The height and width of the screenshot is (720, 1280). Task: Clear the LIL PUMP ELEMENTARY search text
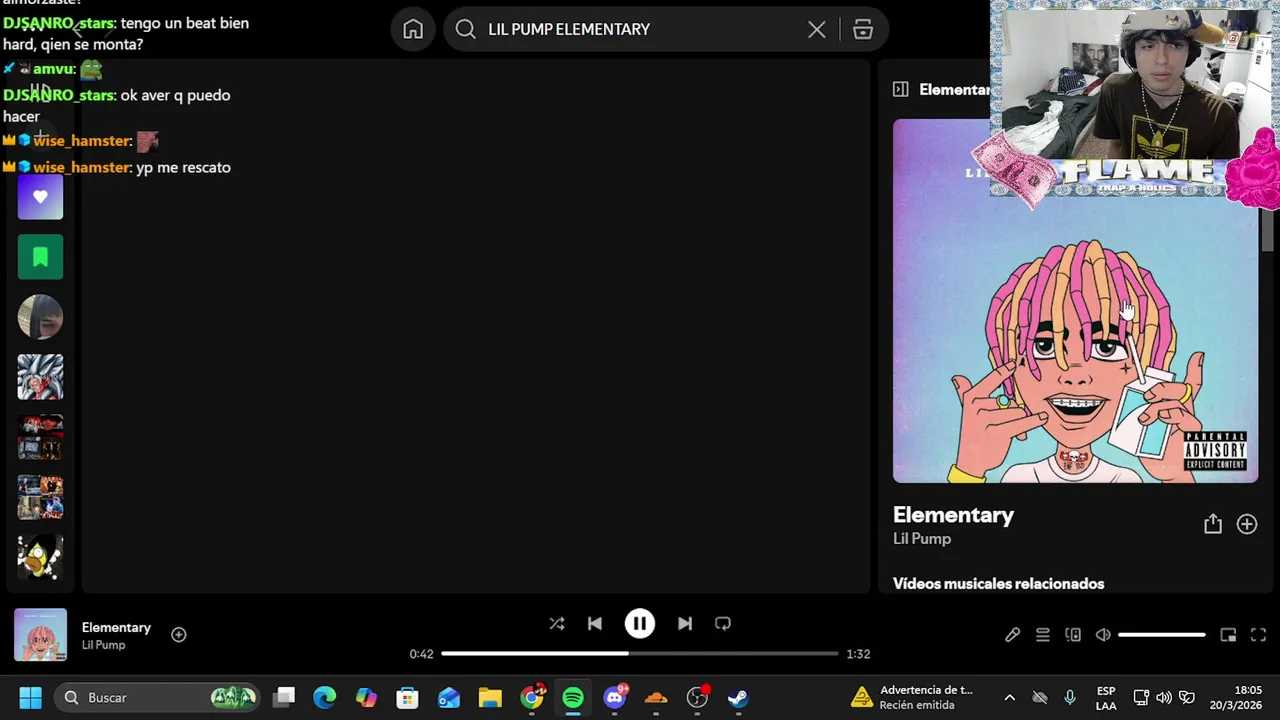click(817, 29)
